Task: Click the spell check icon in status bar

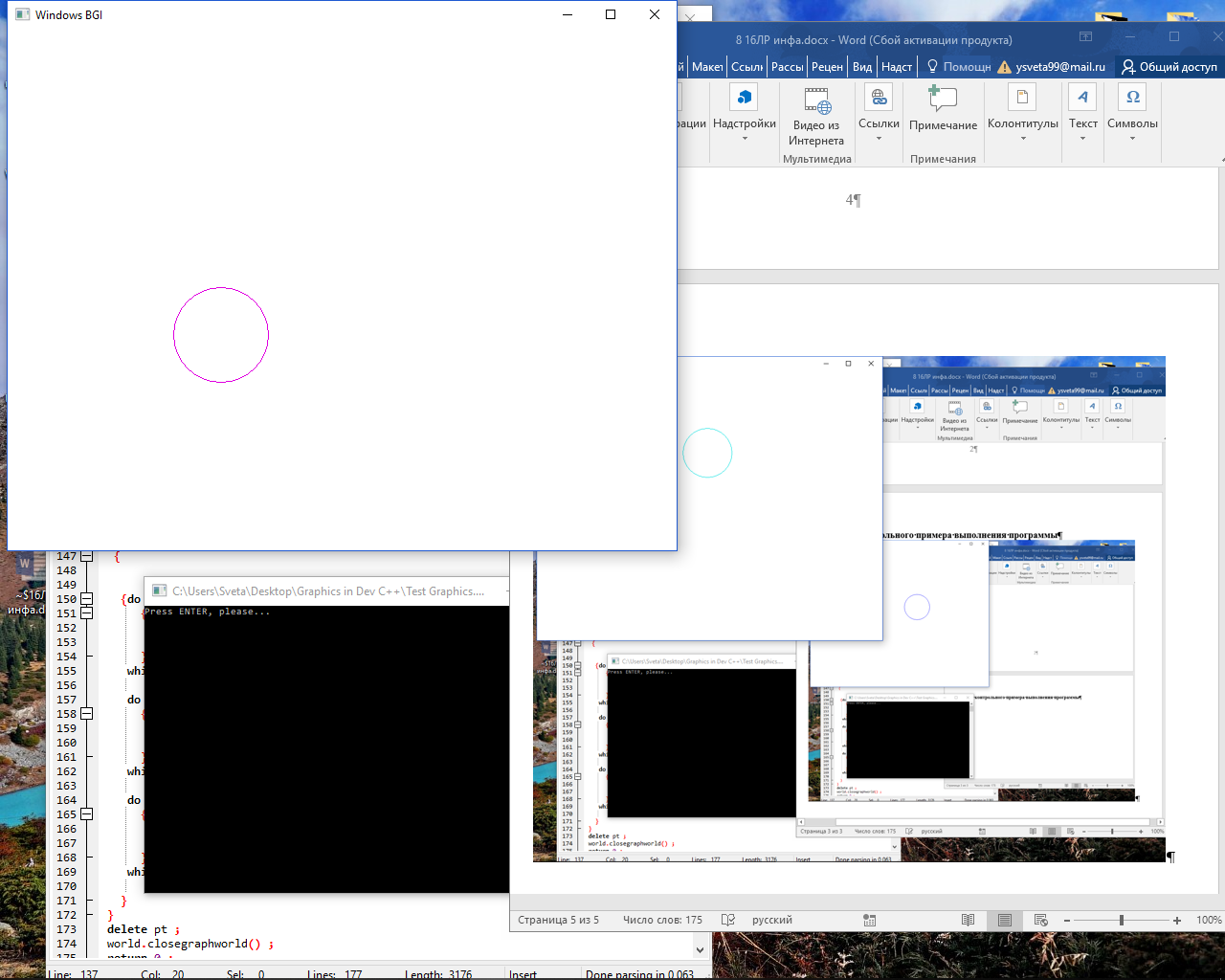Action: tap(728, 920)
